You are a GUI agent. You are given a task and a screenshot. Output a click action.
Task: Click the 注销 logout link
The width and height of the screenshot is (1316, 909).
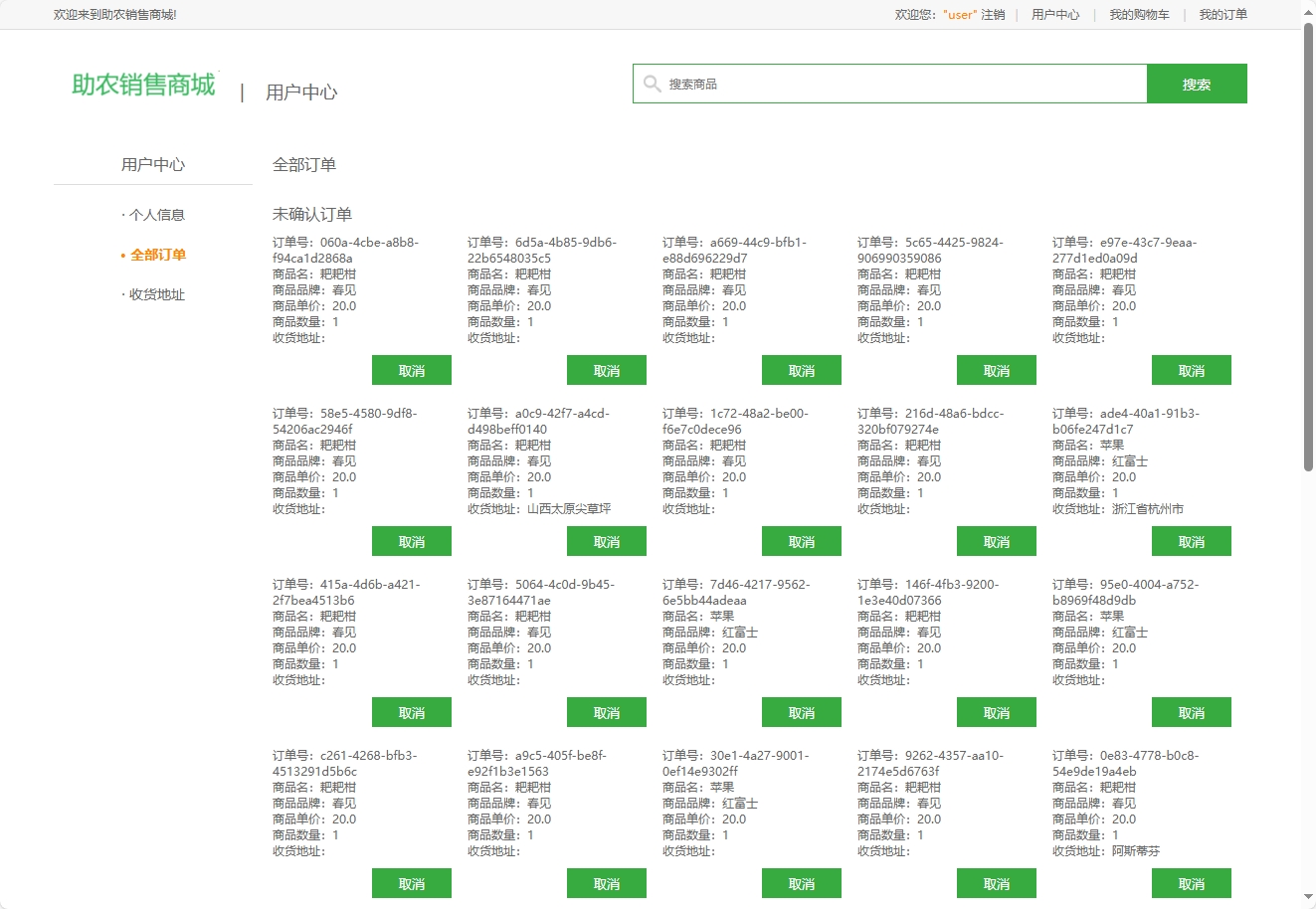993,15
